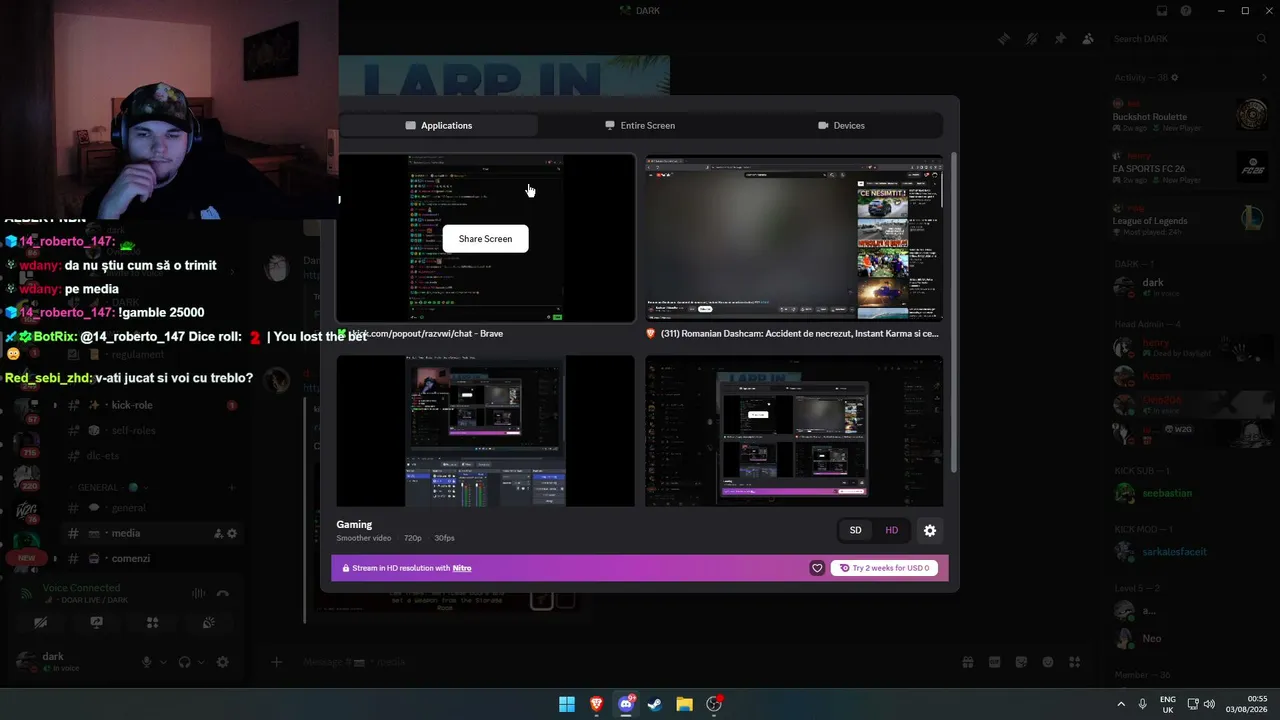Screen dimensions: 1280x720
Task: Disconnect from the voice channel
Action: click(x=222, y=593)
